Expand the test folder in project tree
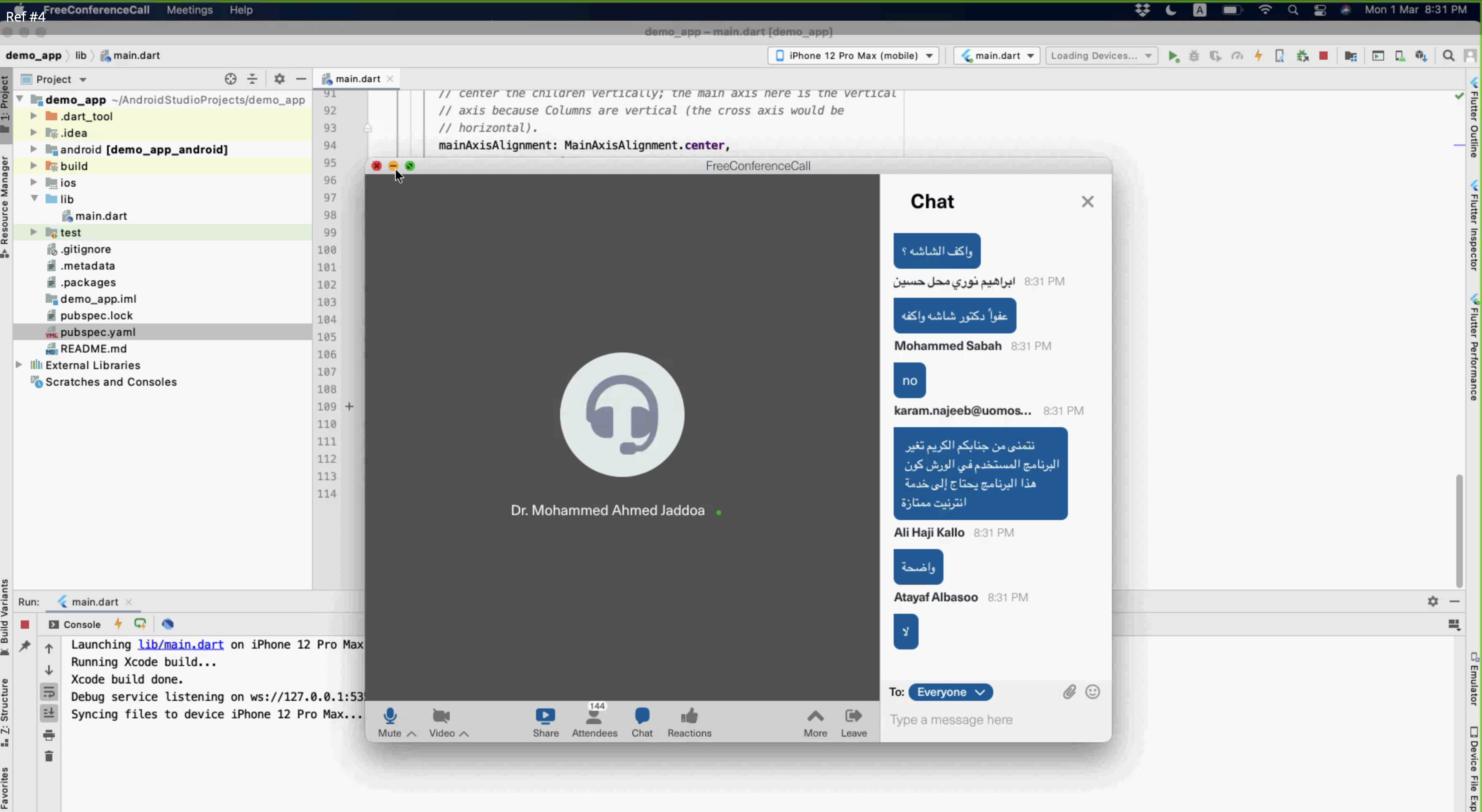Screen dimensions: 1482x812 click(33, 232)
